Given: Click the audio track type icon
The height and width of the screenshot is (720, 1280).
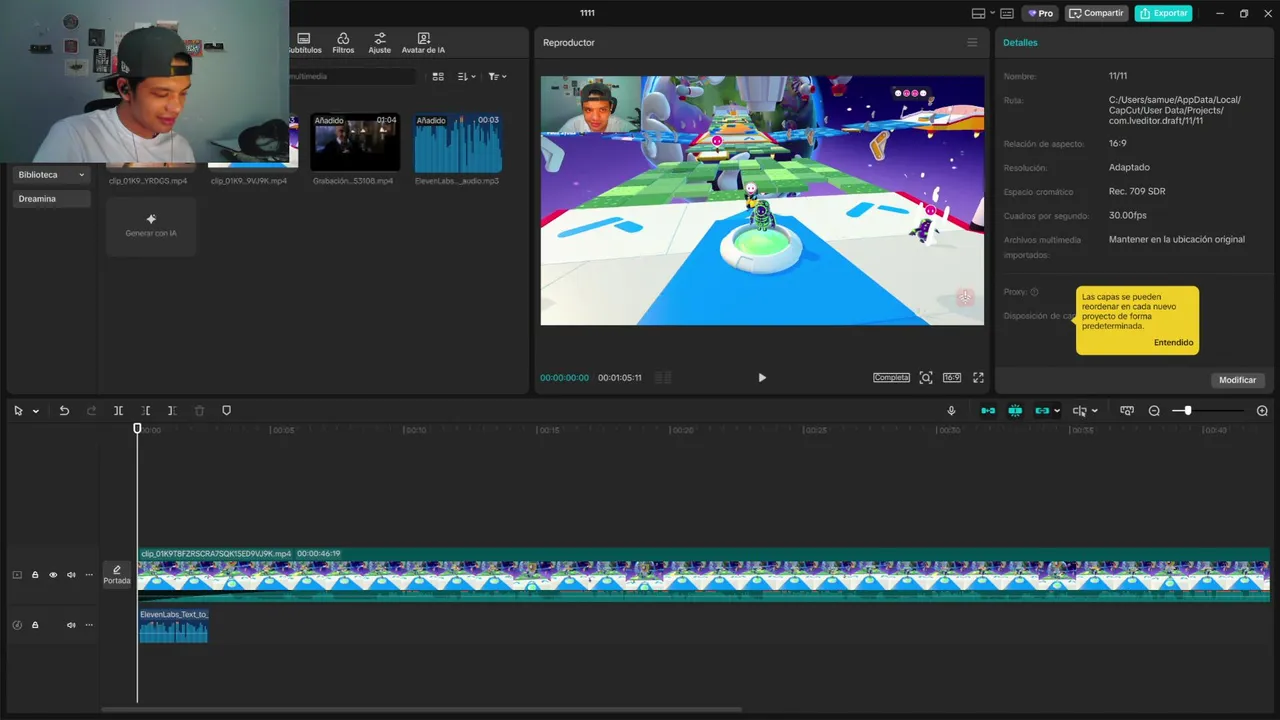Looking at the screenshot, I should click(17, 625).
